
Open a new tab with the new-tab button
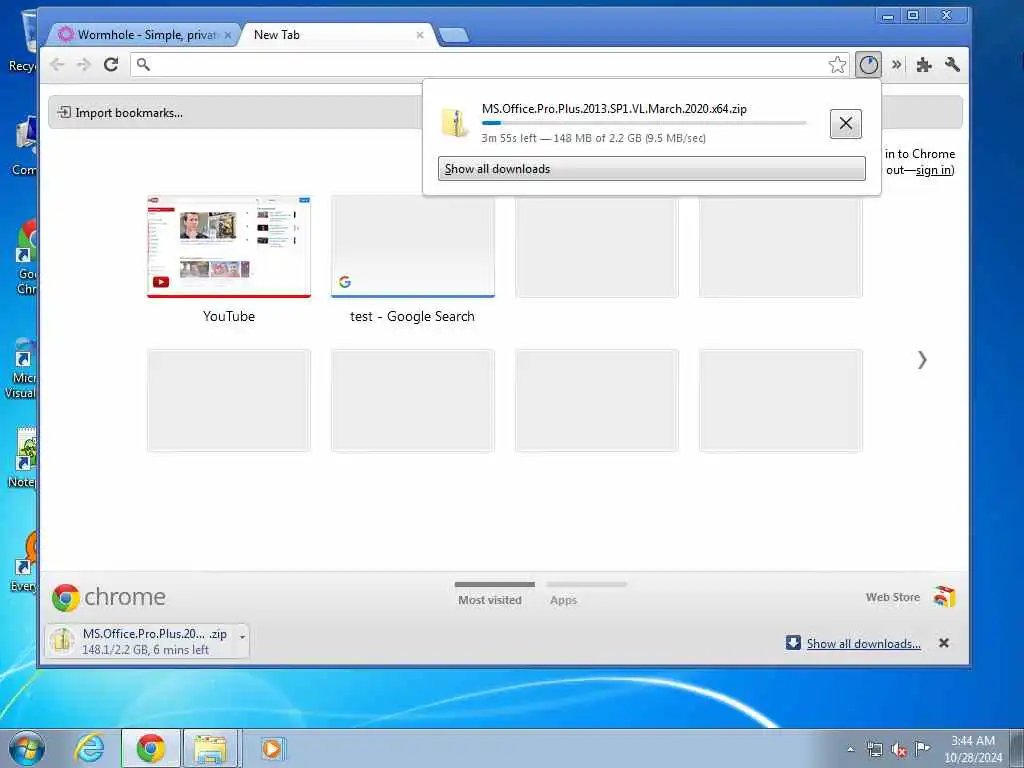[454, 35]
